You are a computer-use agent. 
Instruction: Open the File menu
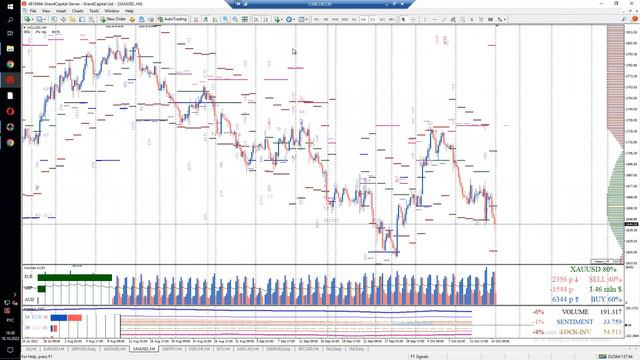pos(33,11)
